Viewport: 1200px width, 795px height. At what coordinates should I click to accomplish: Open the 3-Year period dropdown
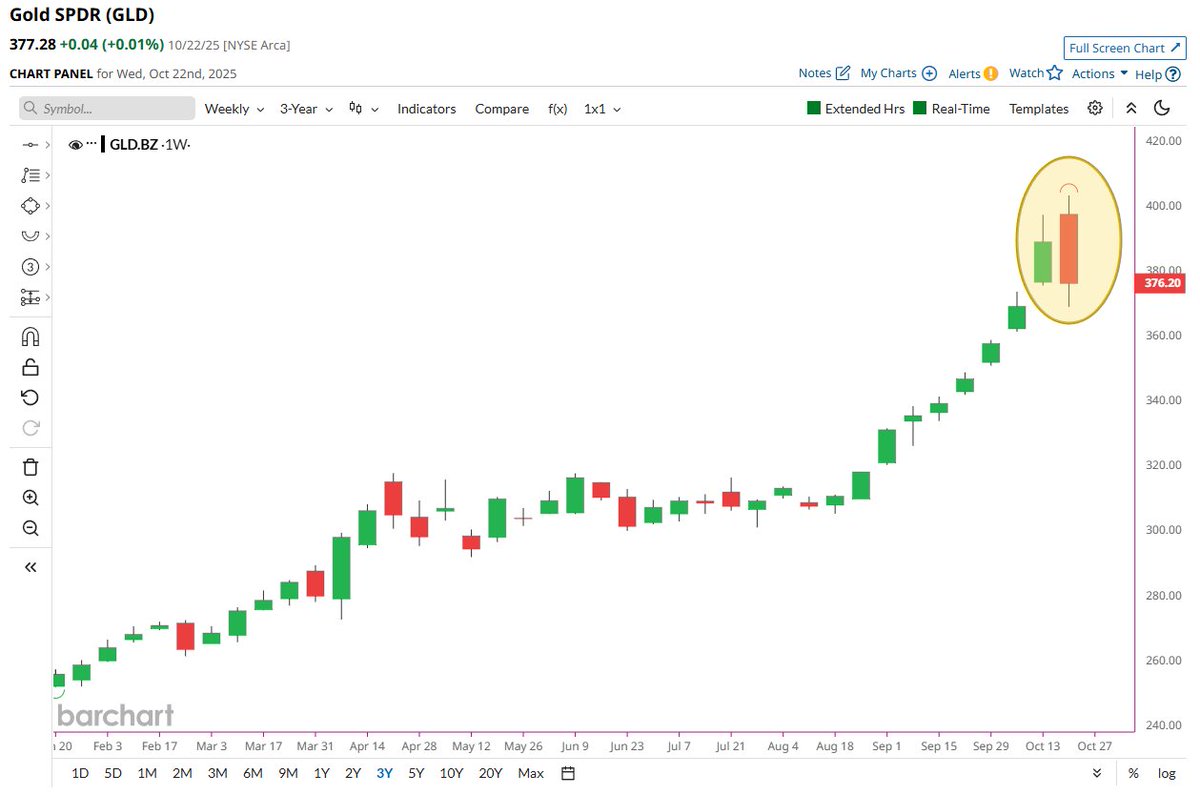tap(305, 109)
